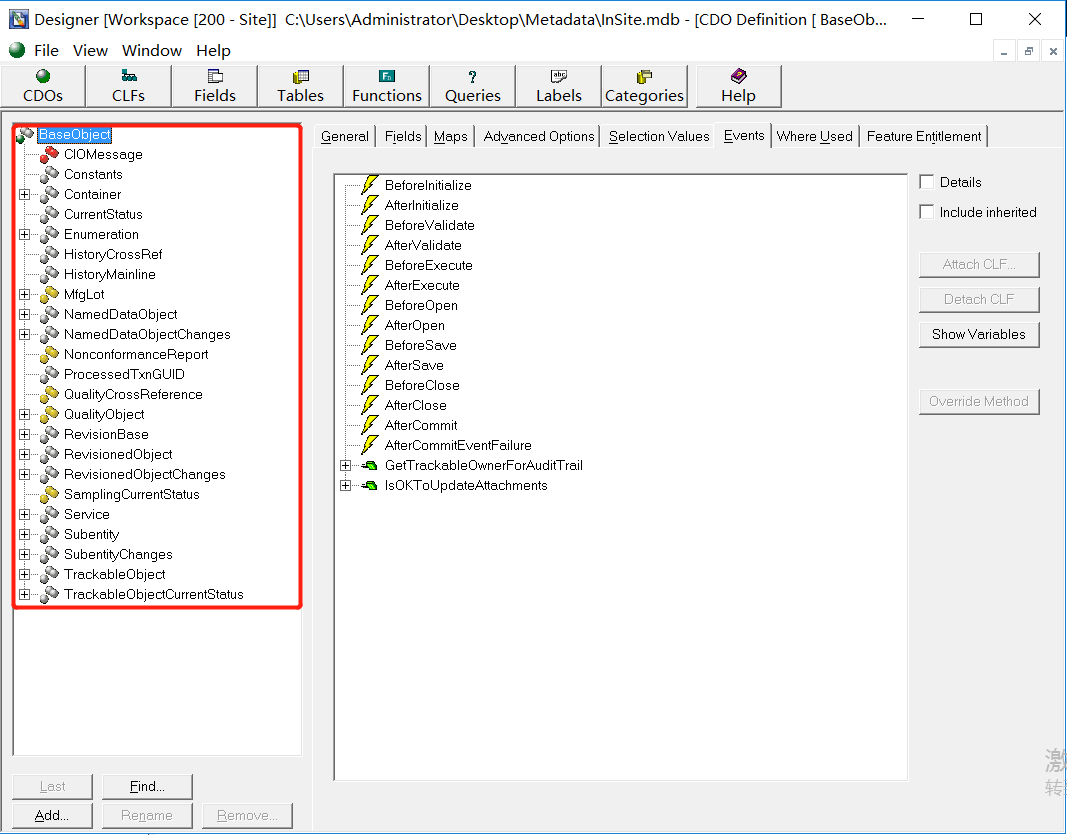Image resolution: width=1067 pixels, height=835 pixels.
Task: Open the CLFs toolbar section
Action: (129, 86)
